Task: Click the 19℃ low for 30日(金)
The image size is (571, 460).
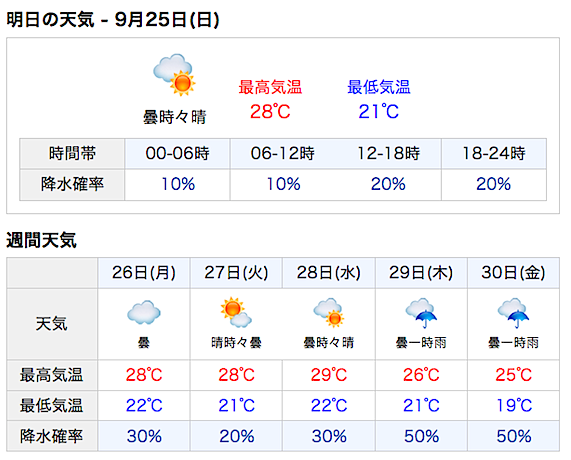Action: click(x=514, y=405)
